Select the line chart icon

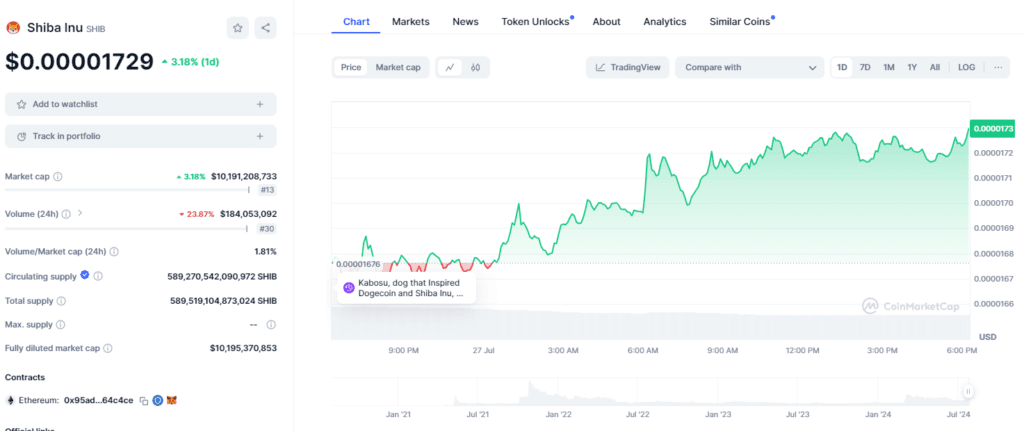coord(450,67)
